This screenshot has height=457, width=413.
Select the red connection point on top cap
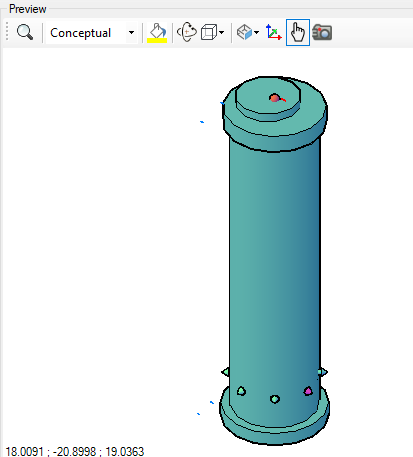click(275, 98)
